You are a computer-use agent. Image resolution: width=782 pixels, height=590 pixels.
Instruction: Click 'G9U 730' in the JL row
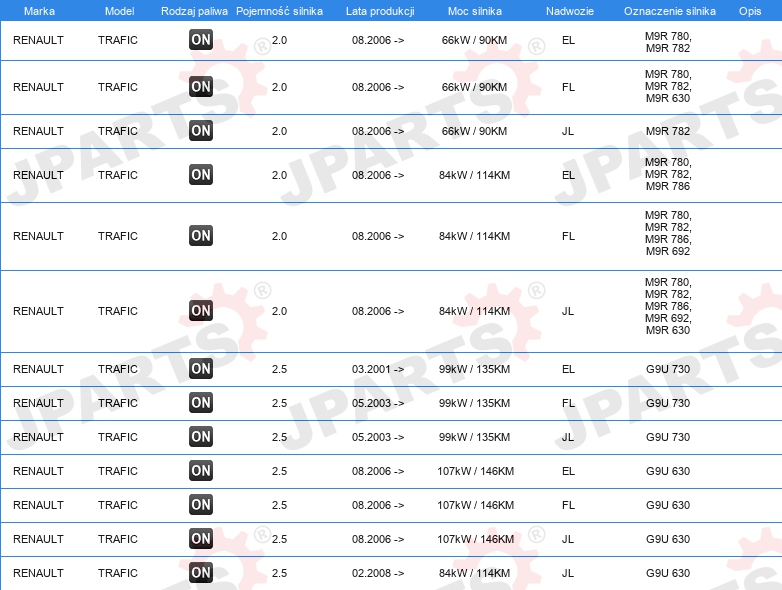(x=668, y=437)
